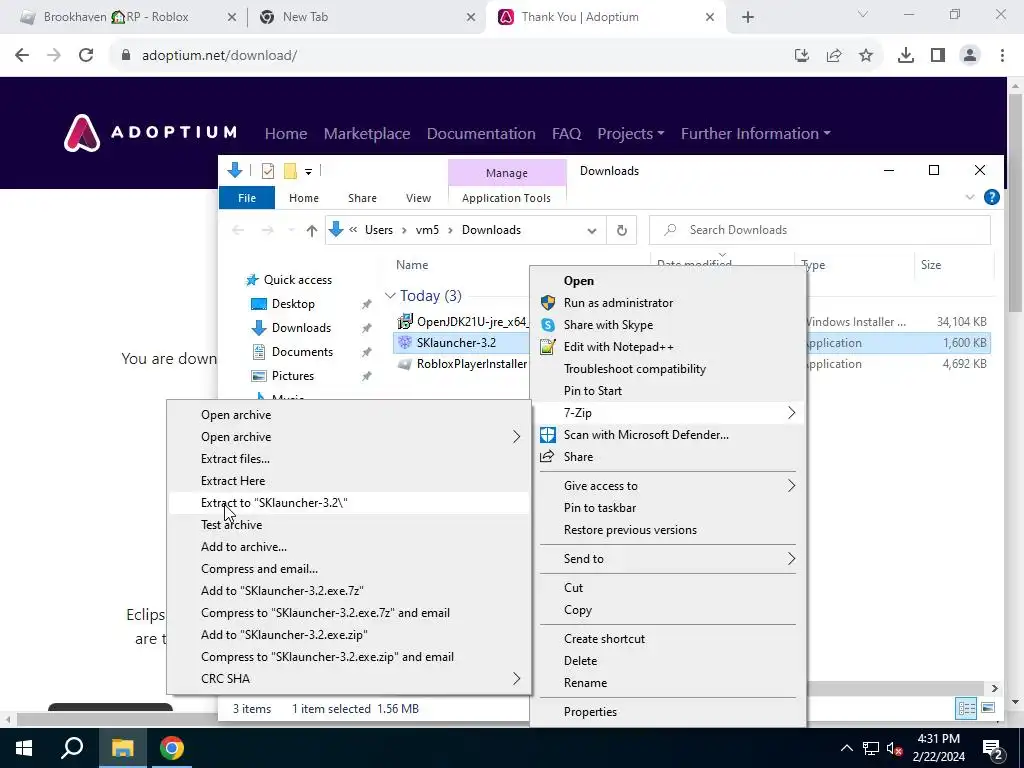Click the FAQ link
This screenshot has width=1024, height=768.
(566, 133)
